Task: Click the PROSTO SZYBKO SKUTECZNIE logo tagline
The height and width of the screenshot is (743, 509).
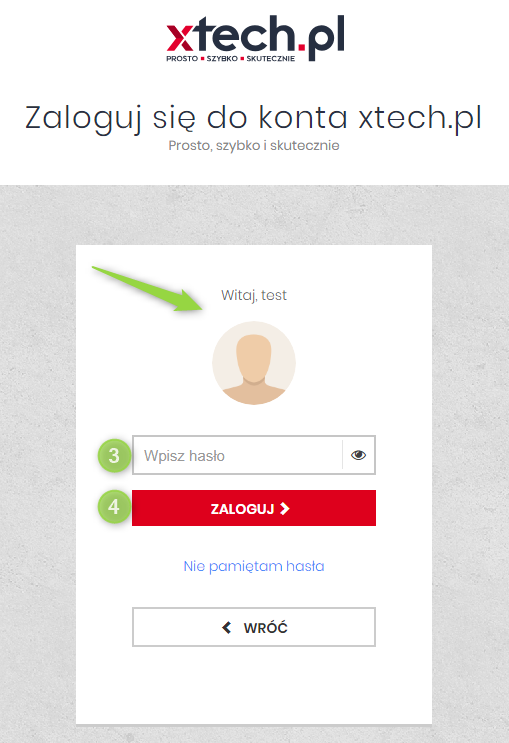Action: (x=231, y=59)
